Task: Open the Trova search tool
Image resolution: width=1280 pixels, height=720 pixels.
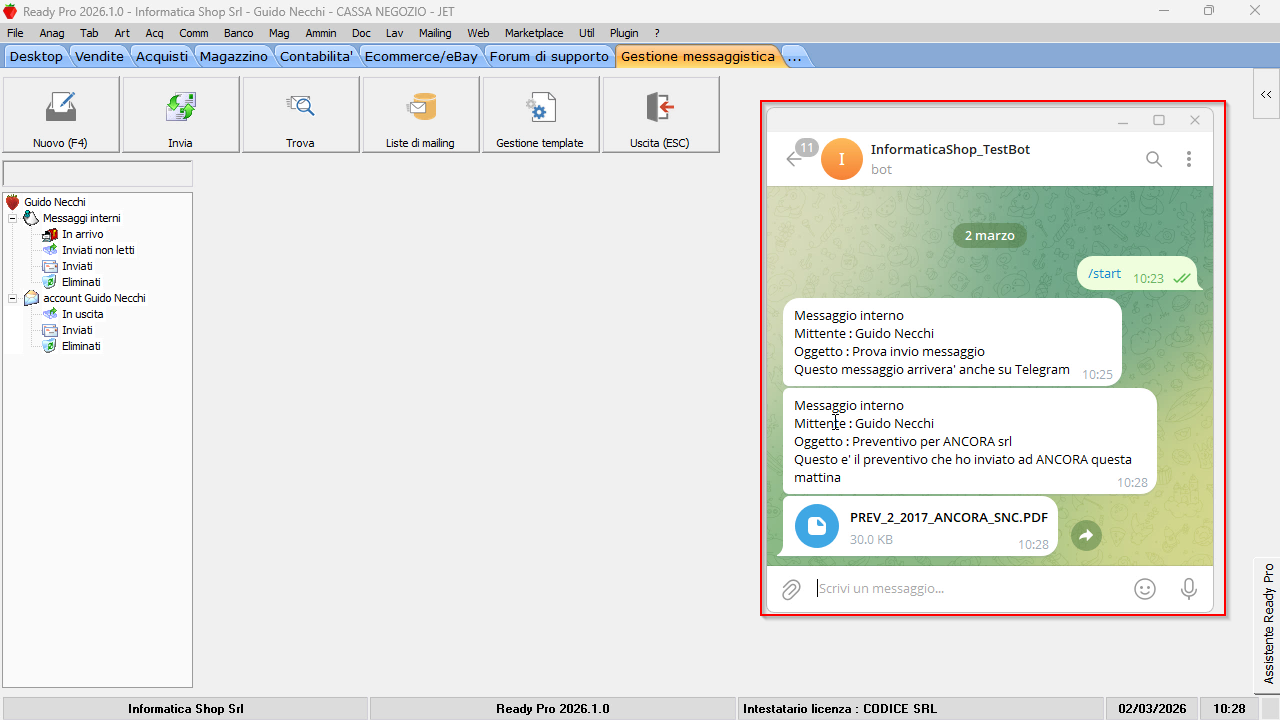Action: (x=300, y=107)
